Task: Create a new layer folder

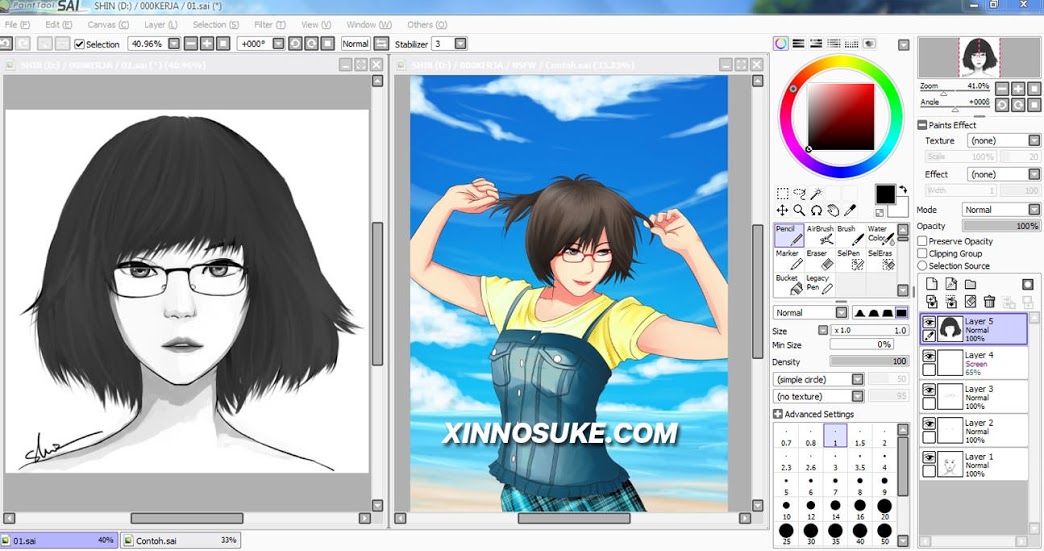Action: 970,284
